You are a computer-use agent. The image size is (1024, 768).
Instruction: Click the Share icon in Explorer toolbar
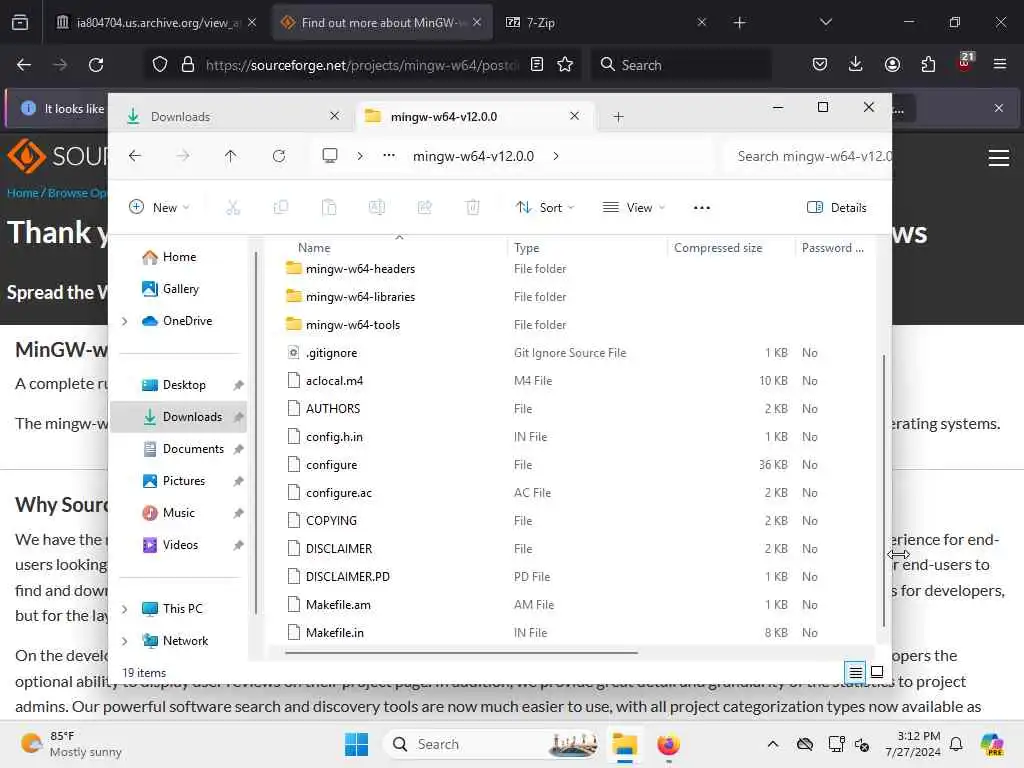point(424,208)
